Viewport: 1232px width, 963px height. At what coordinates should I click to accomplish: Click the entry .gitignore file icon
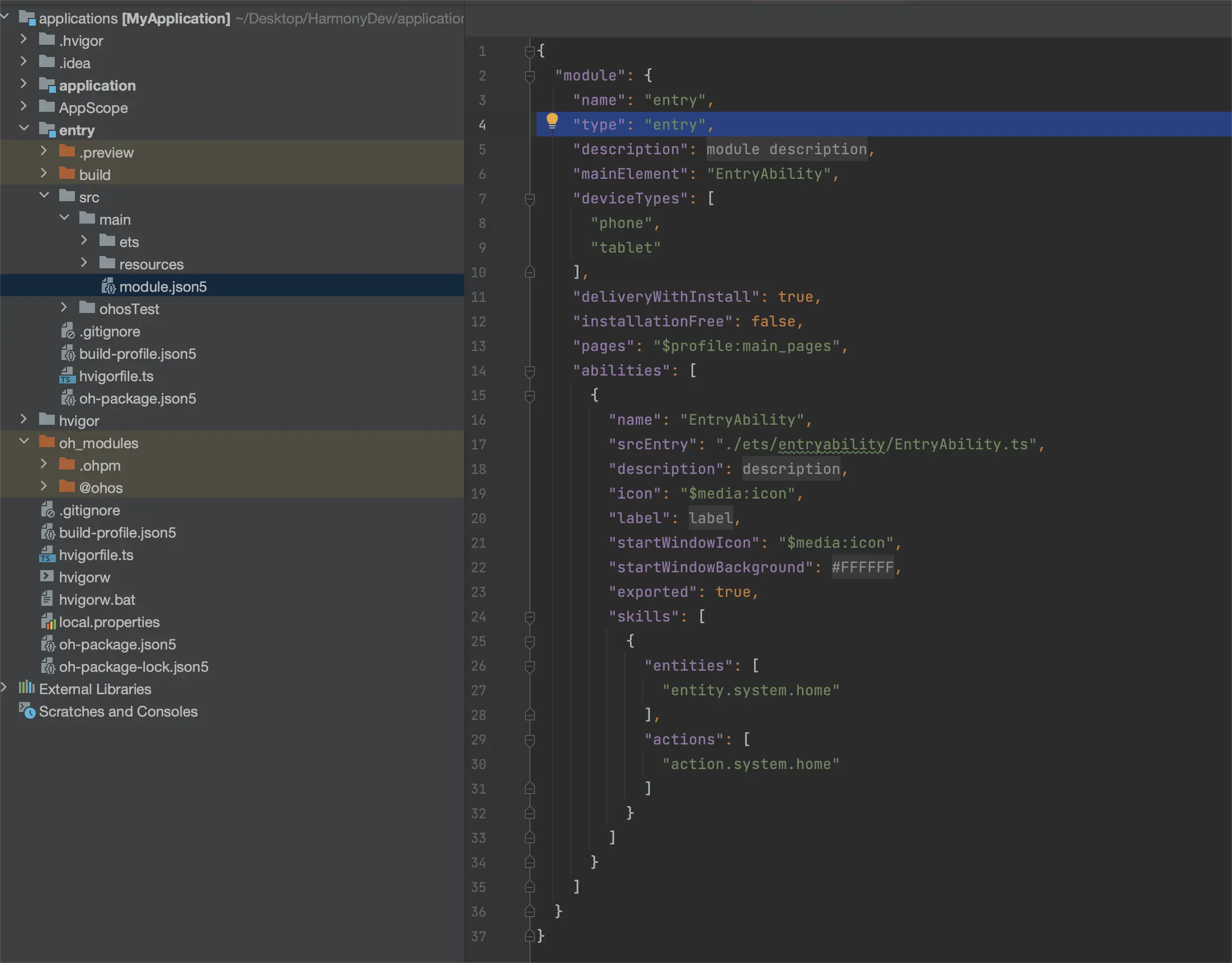[x=68, y=330]
